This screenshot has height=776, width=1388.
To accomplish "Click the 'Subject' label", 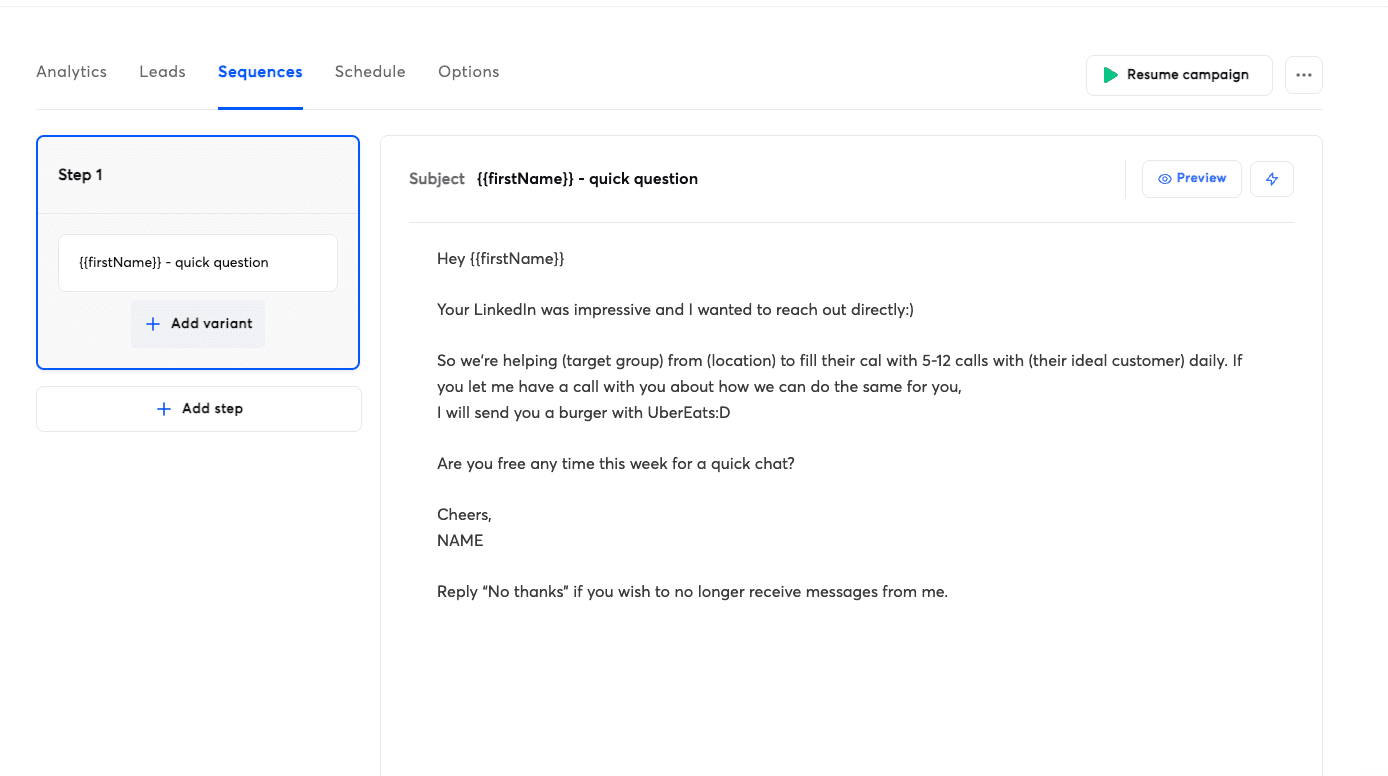I will [437, 179].
